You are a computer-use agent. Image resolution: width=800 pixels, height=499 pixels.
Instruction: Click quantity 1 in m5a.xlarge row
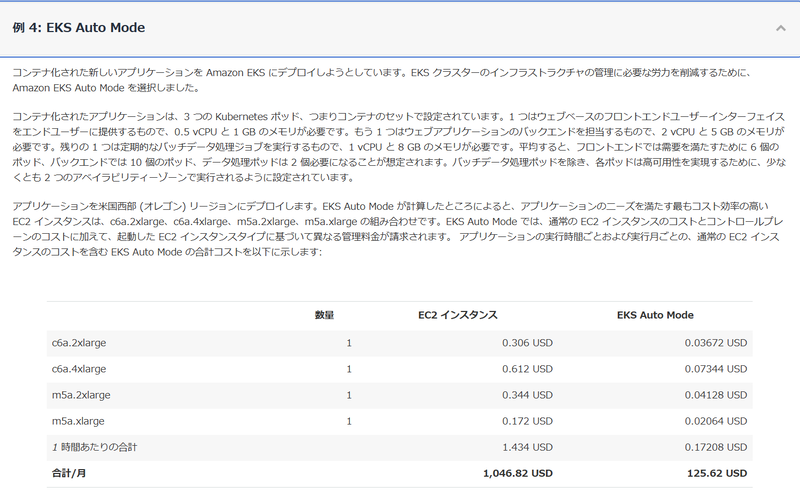[349, 421]
